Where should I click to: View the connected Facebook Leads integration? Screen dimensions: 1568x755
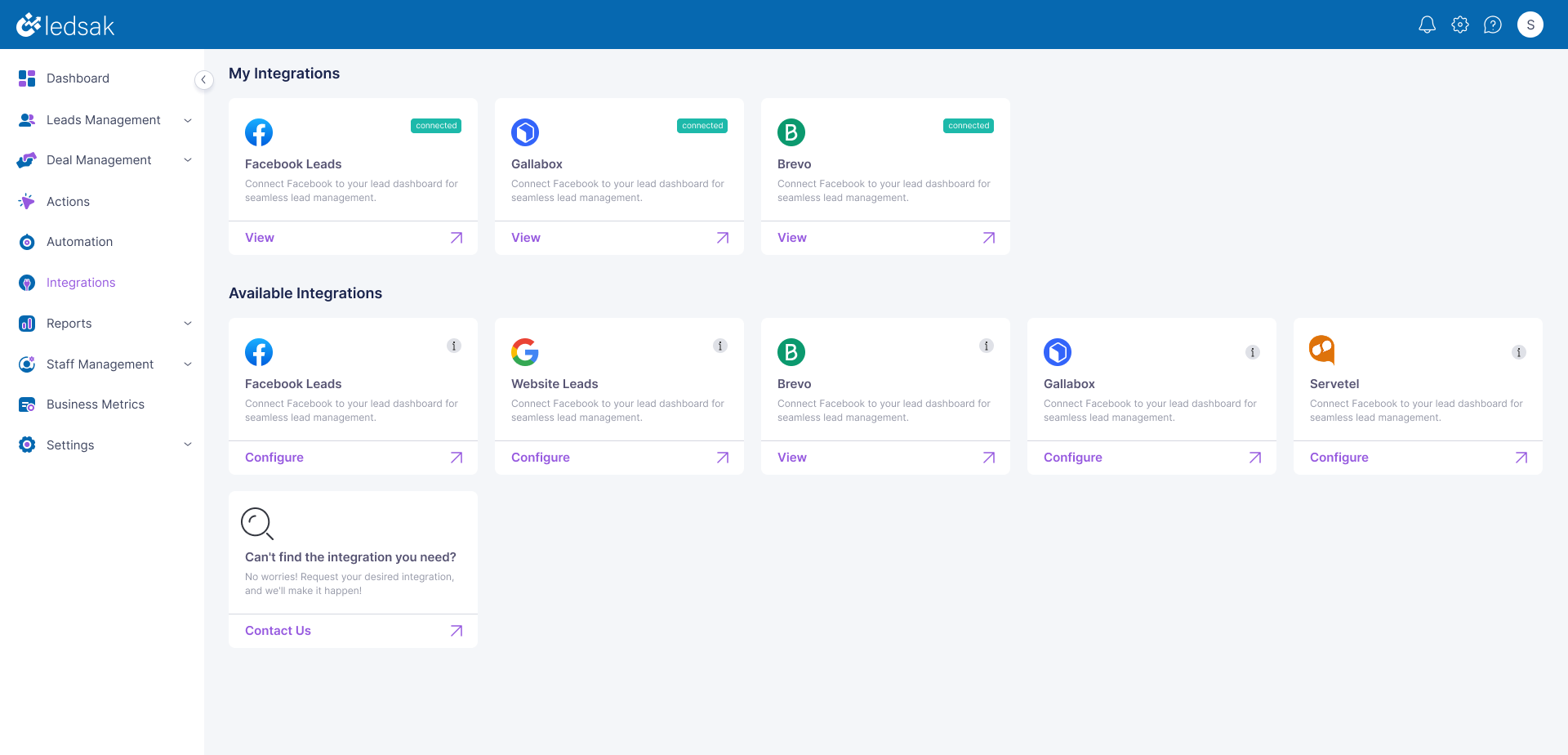tap(260, 238)
